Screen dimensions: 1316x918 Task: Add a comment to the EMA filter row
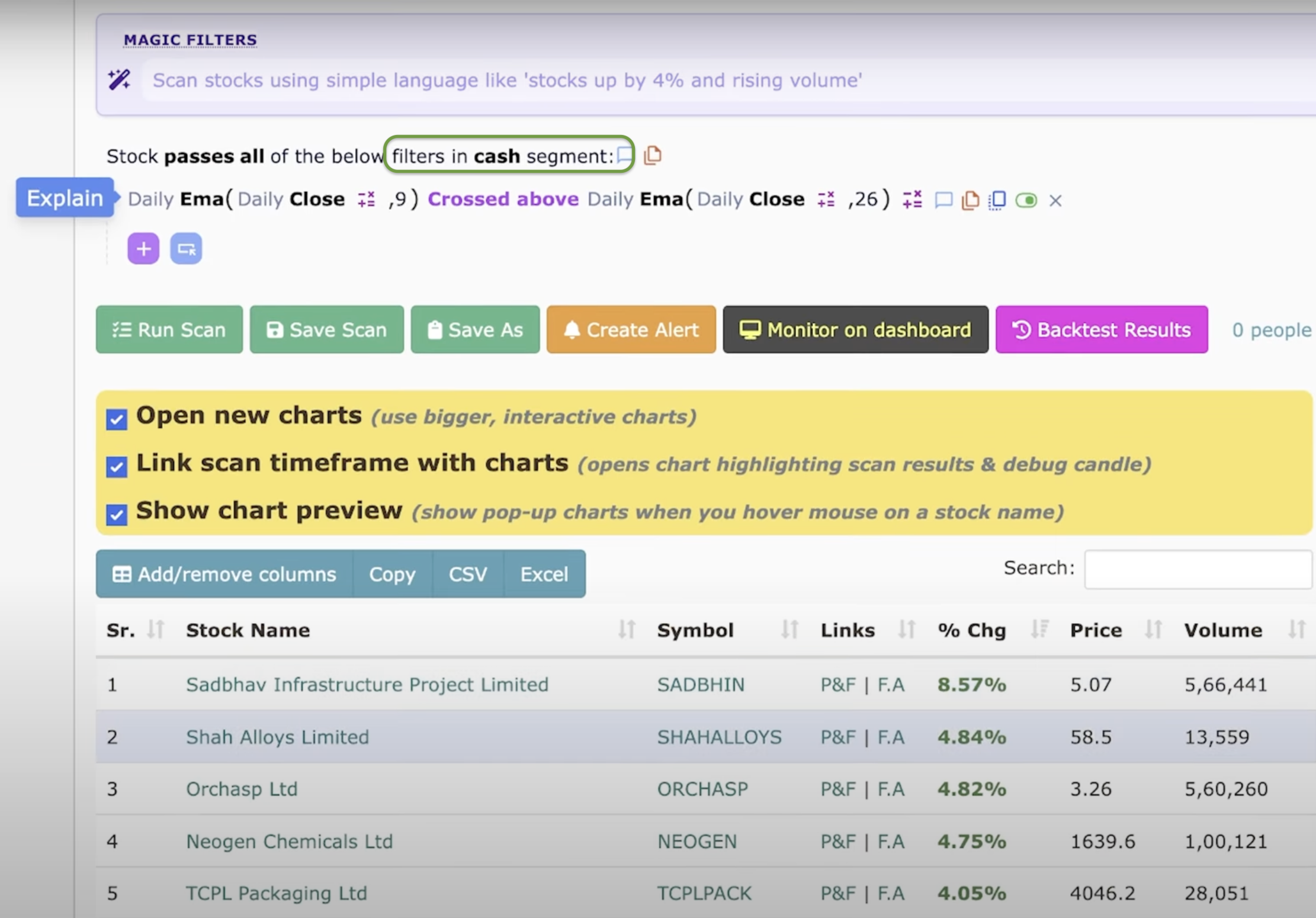tap(943, 200)
